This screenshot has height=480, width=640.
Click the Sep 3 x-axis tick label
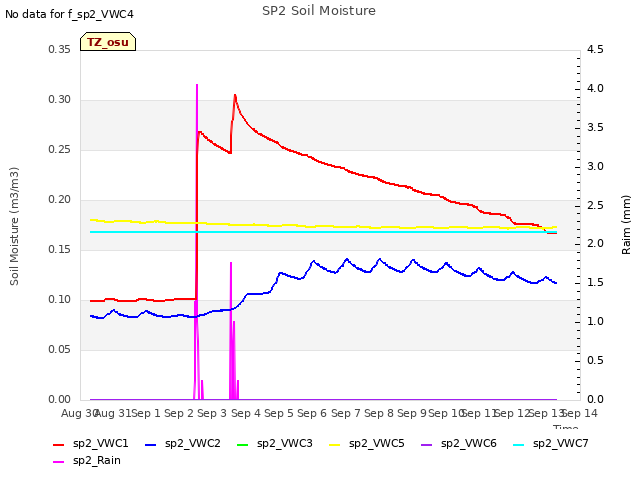(212, 413)
